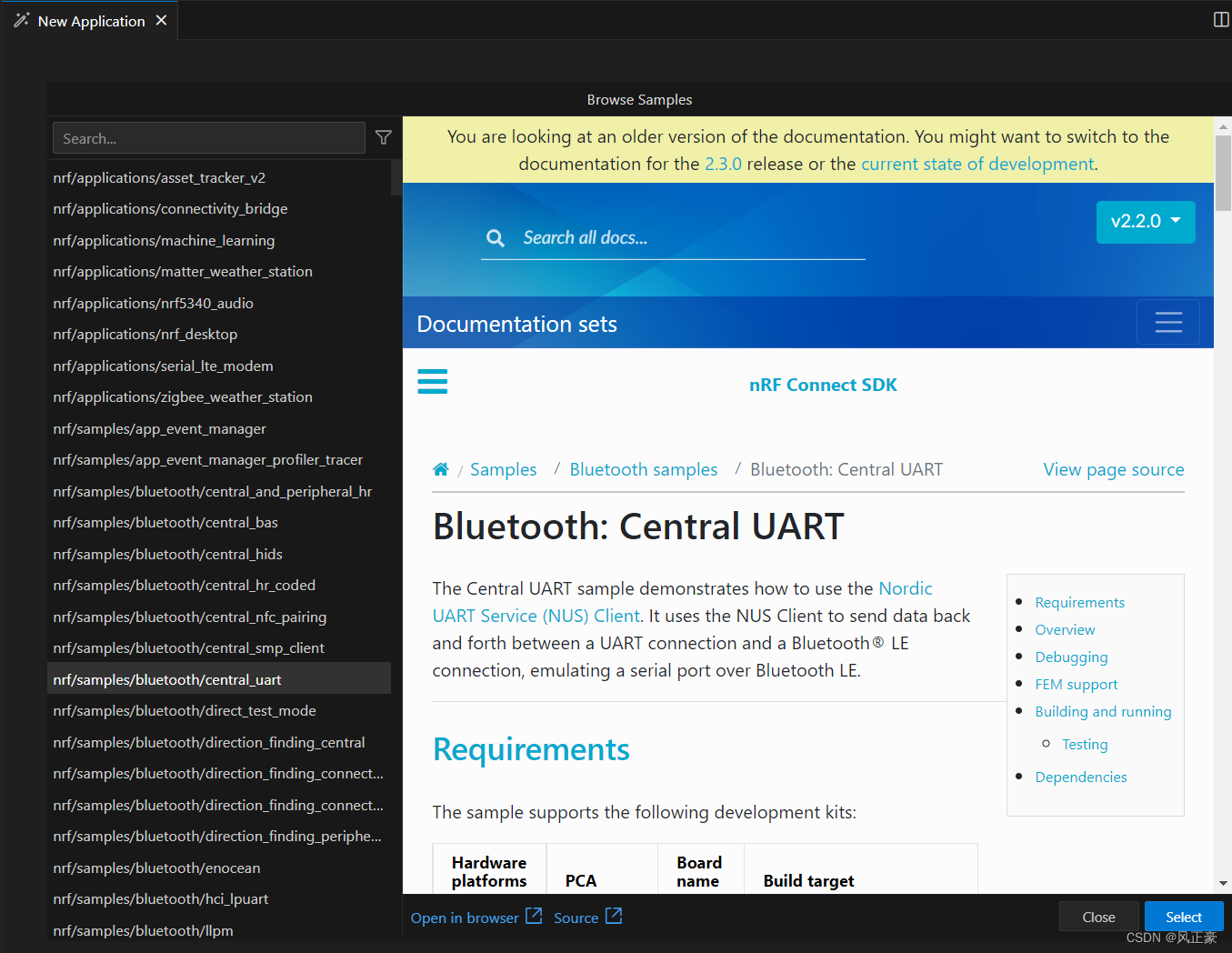This screenshot has height=953, width=1232.
Task: Close the New Application tab
Action: click(x=161, y=20)
